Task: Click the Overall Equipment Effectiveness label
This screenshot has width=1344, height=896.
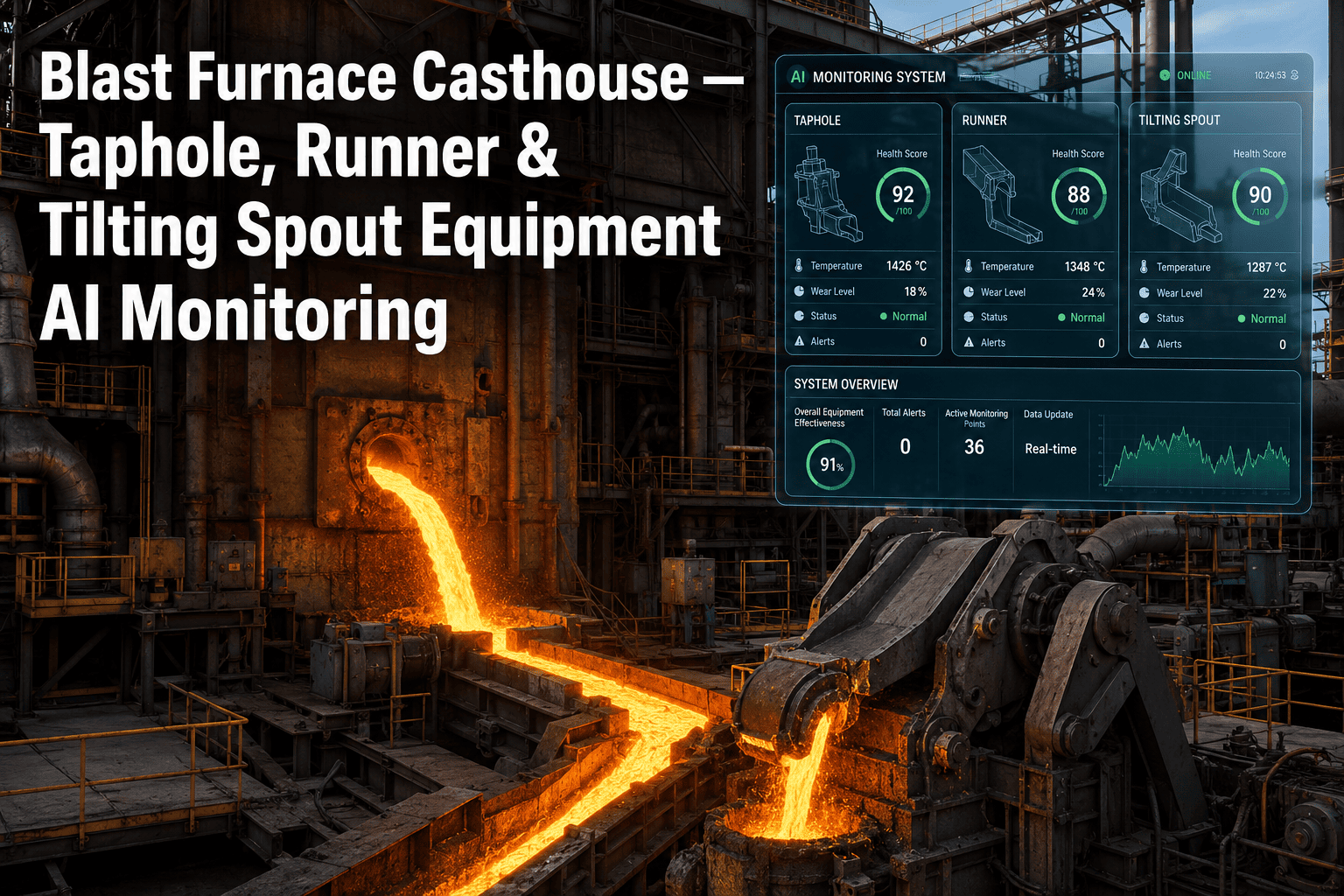Action: click(x=829, y=417)
